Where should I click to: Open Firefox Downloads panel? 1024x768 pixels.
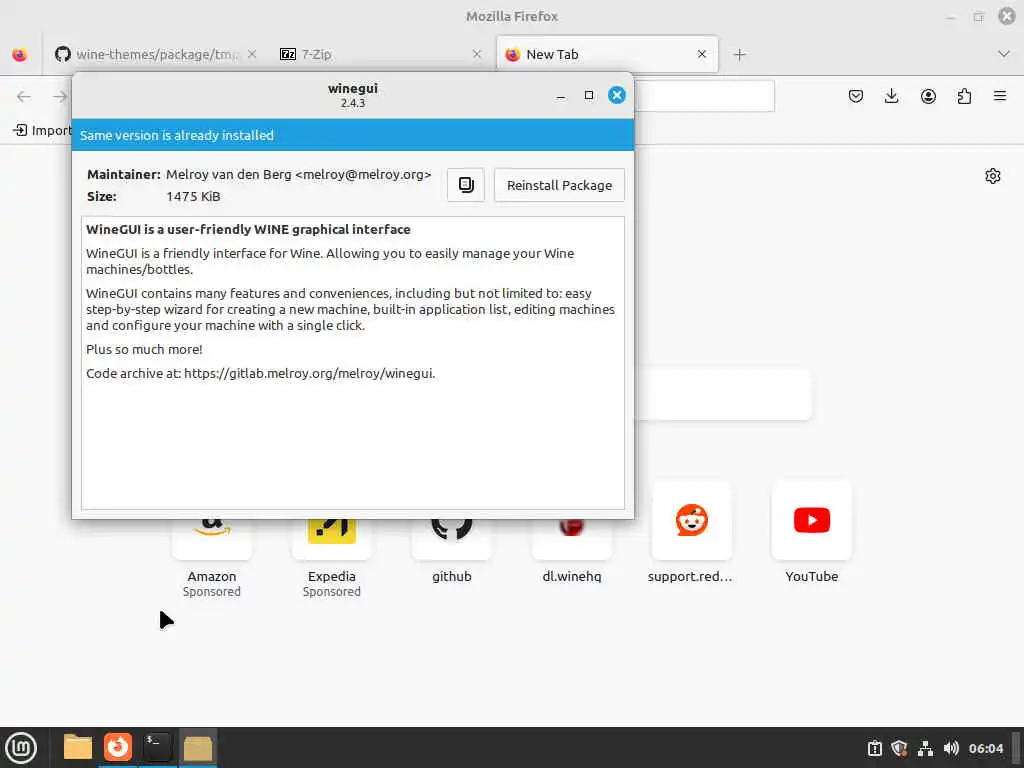click(x=891, y=97)
